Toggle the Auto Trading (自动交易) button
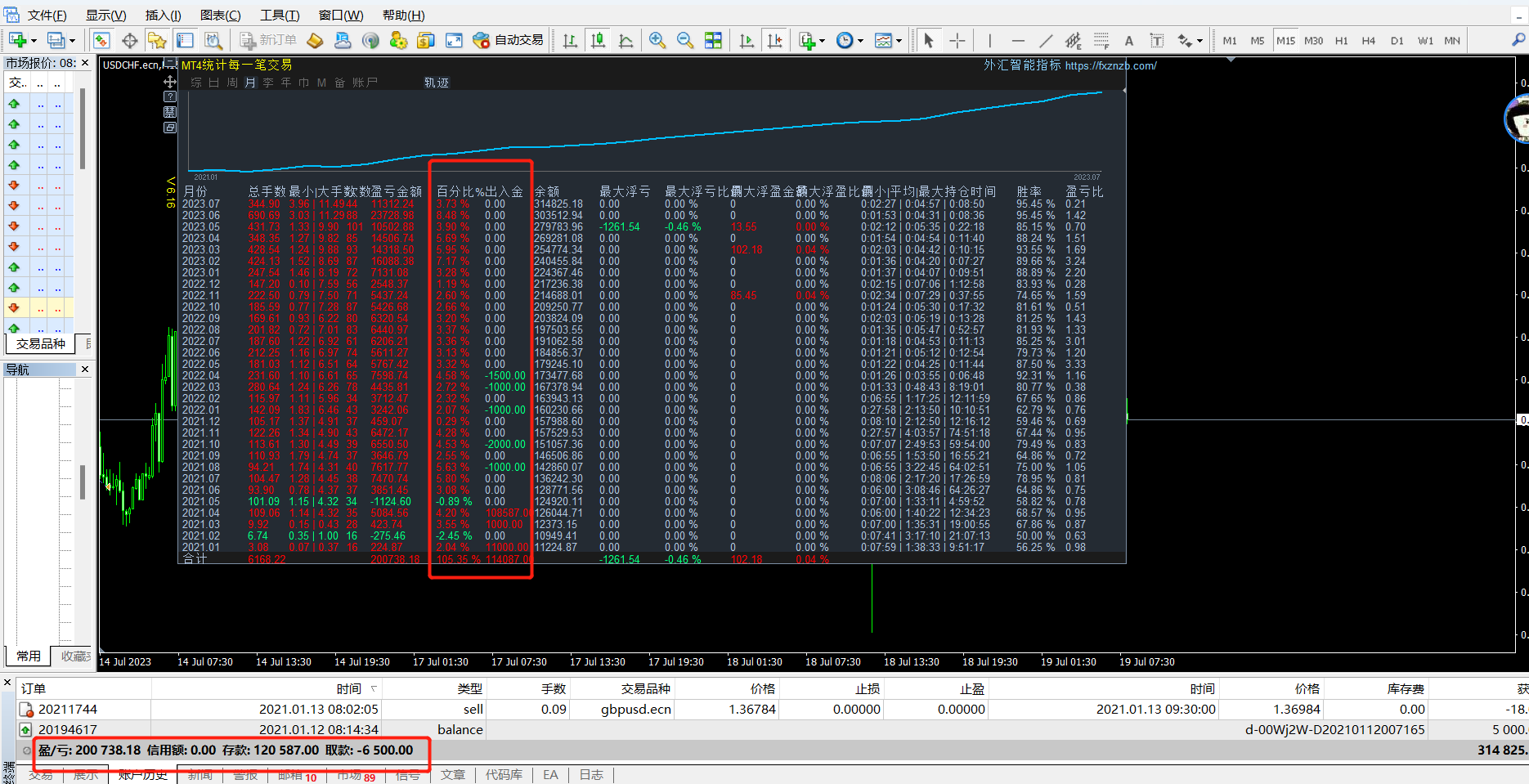1529x784 pixels. 509,40
